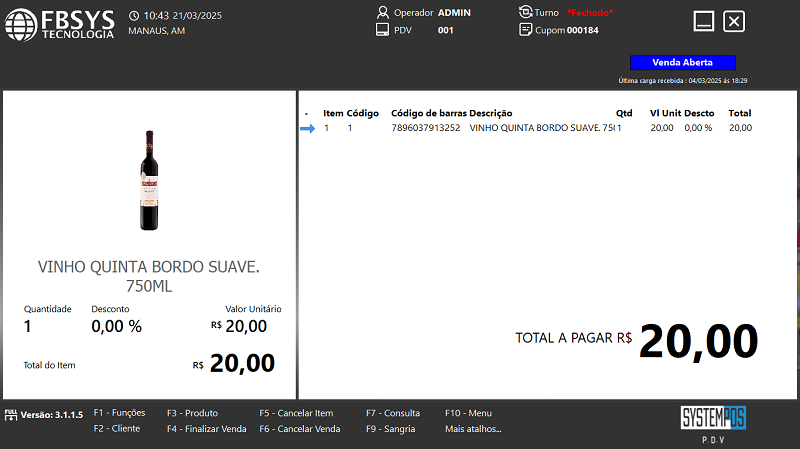Open F1 - Funções shortcut
Image resolution: width=800 pixels, height=449 pixels.
(x=119, y=413)
